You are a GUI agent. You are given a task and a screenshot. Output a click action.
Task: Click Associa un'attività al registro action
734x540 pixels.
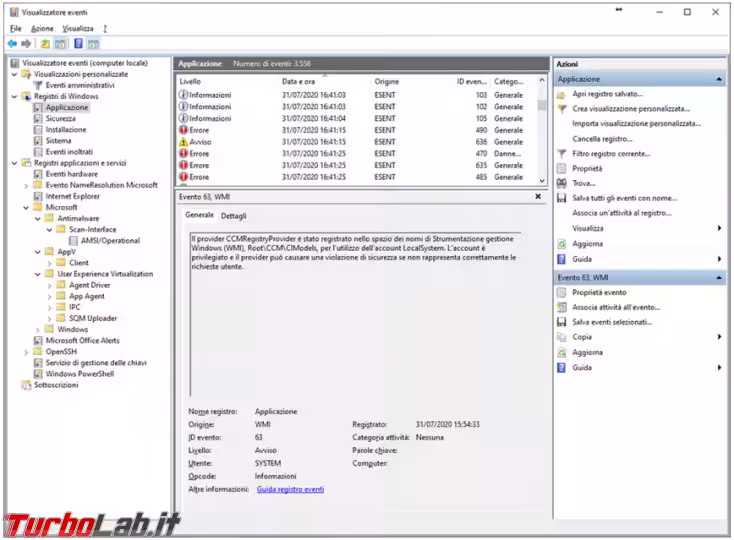tap(622, 213)
